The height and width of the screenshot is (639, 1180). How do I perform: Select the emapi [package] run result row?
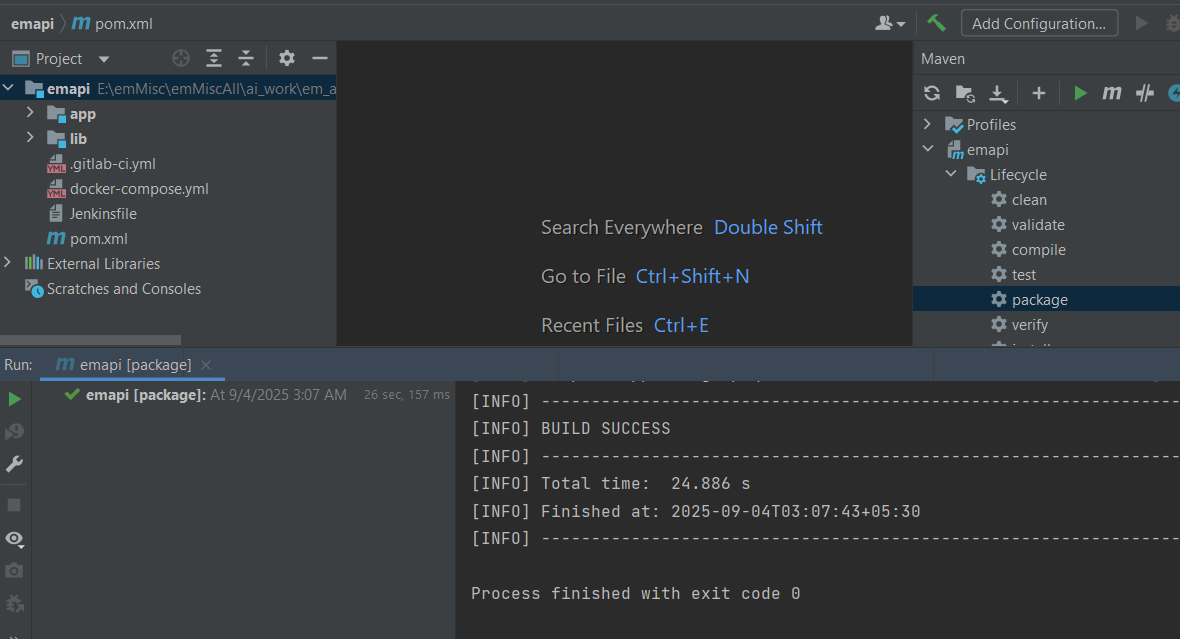coord(256,394)
